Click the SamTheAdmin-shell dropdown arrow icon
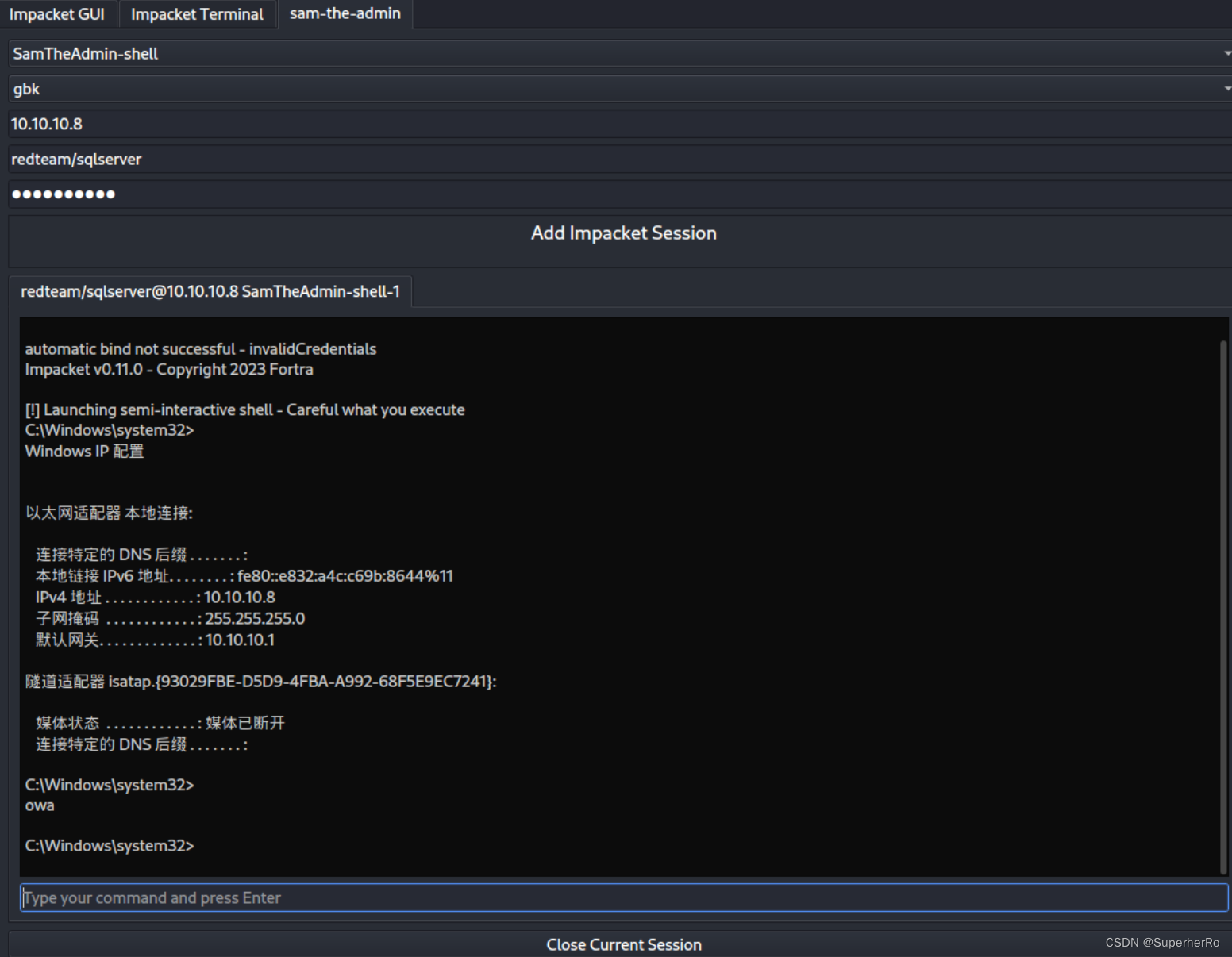The width and height of the screenshot is (1232, 957). point(1226,53)
